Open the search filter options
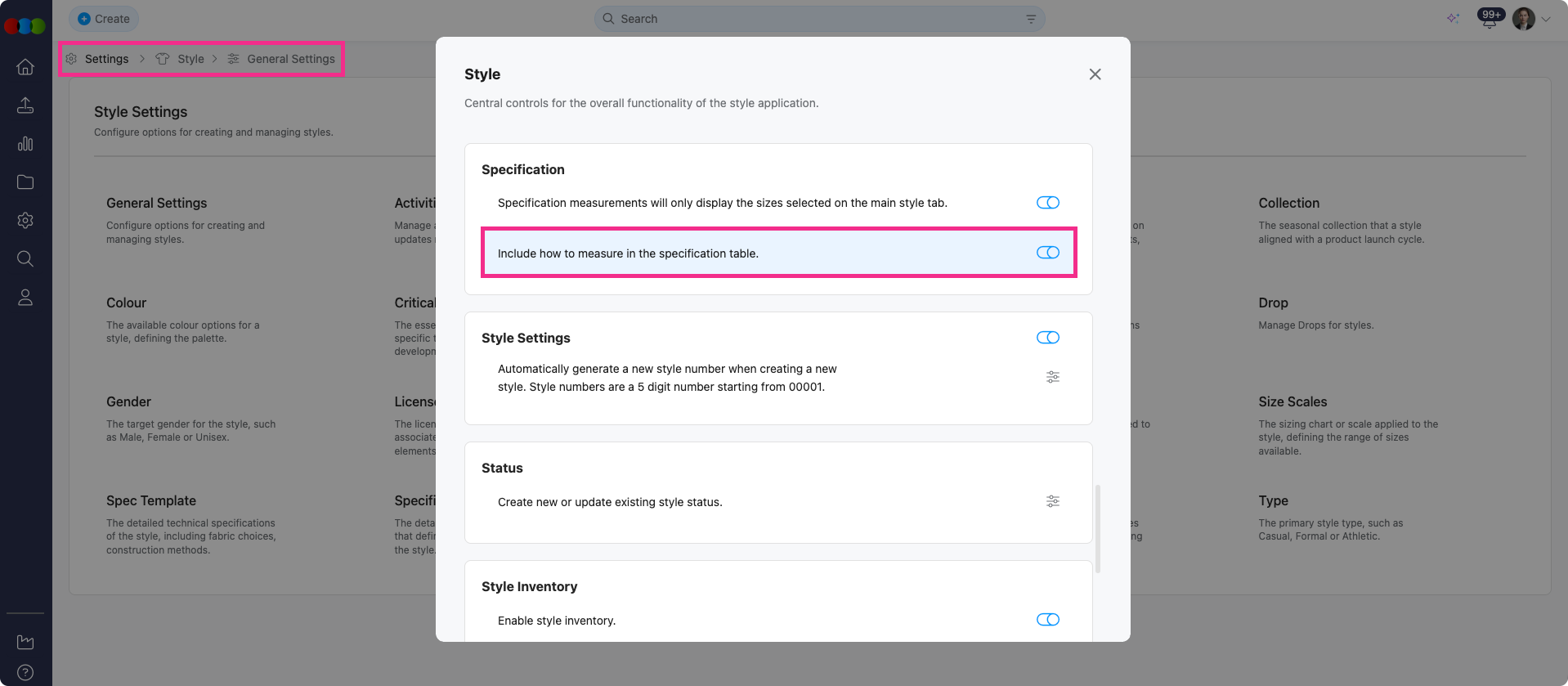This screenshot has width=1568, height=686. coord(1031,19)
